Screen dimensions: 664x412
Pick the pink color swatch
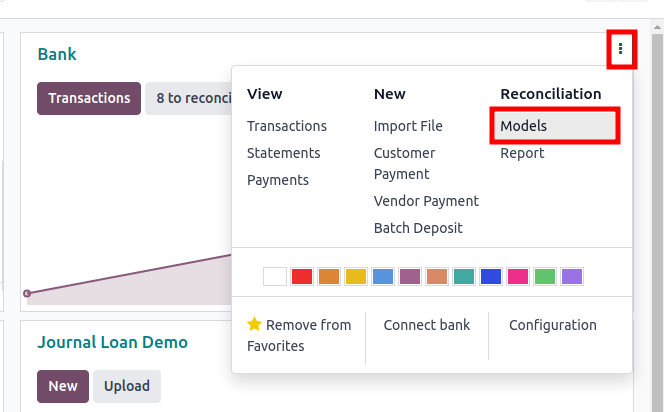tap(517, 277)
